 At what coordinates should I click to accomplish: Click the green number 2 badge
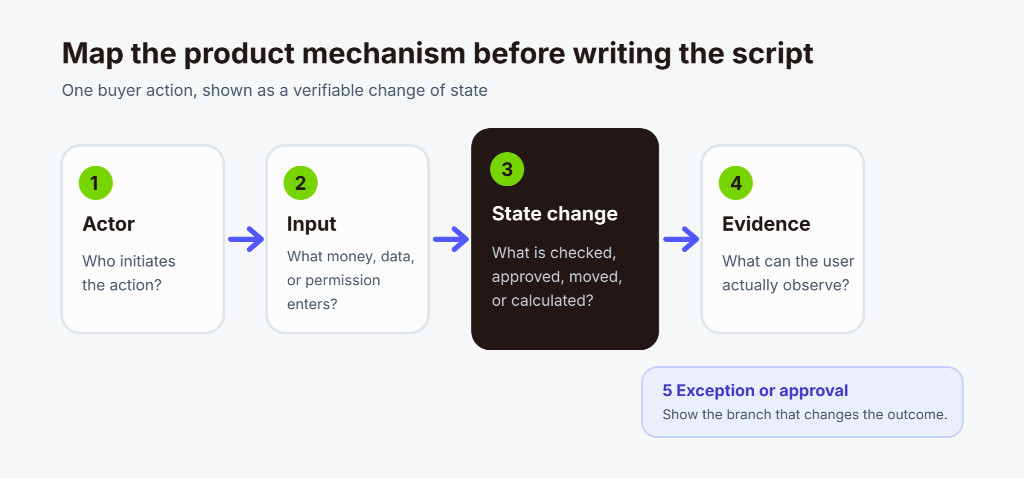point(300,183)
